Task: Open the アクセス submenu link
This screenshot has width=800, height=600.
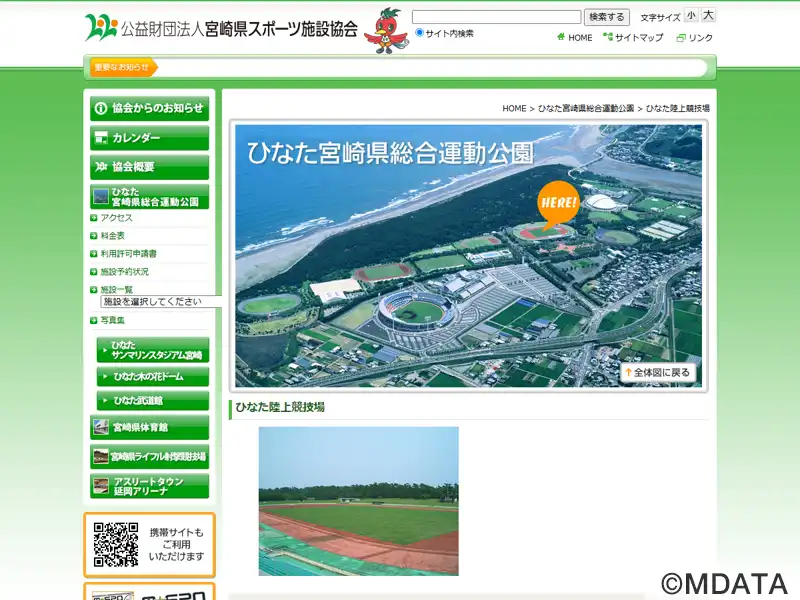Action: point(116,218)
